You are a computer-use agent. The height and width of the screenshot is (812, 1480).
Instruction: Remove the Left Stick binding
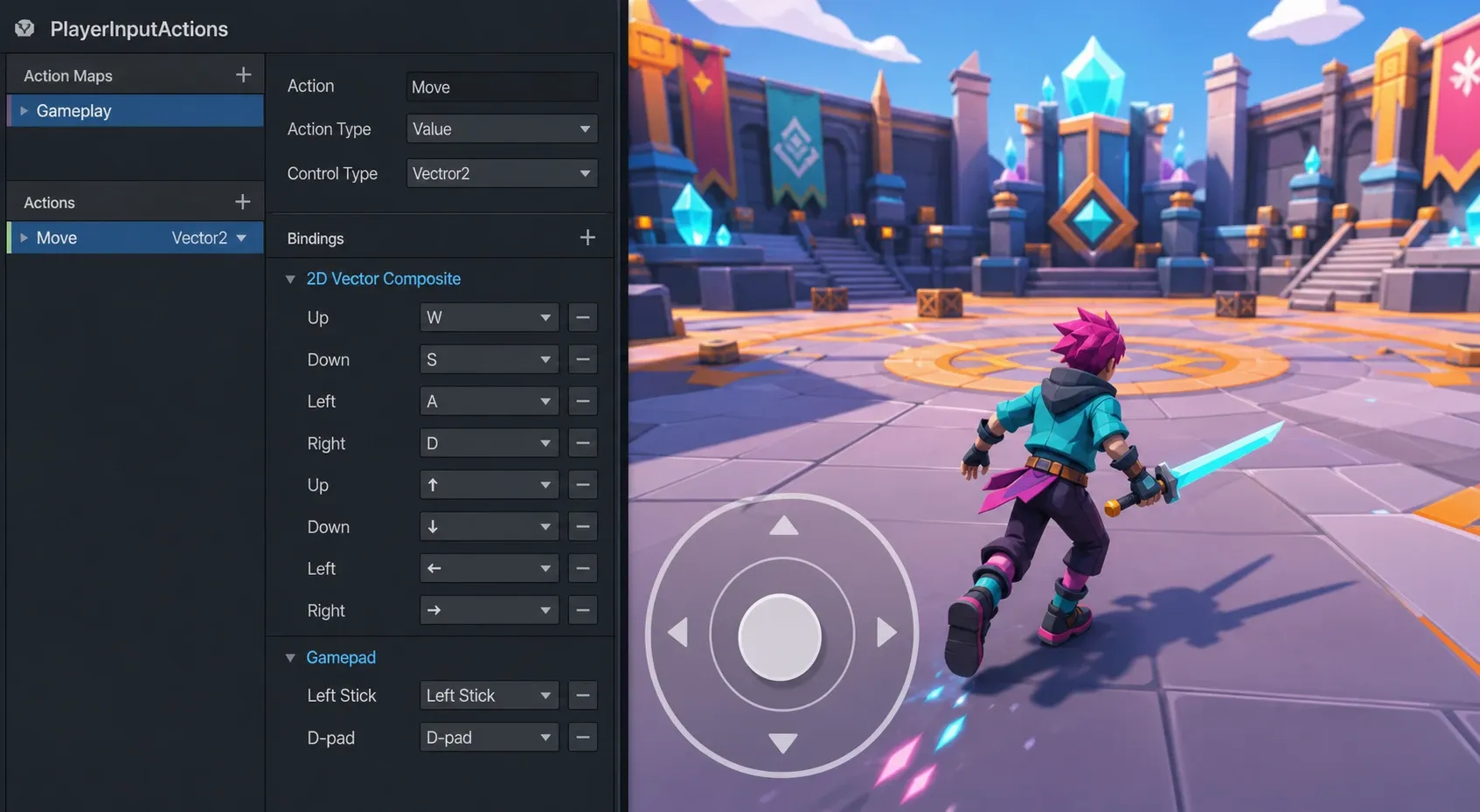coord(583,696)
